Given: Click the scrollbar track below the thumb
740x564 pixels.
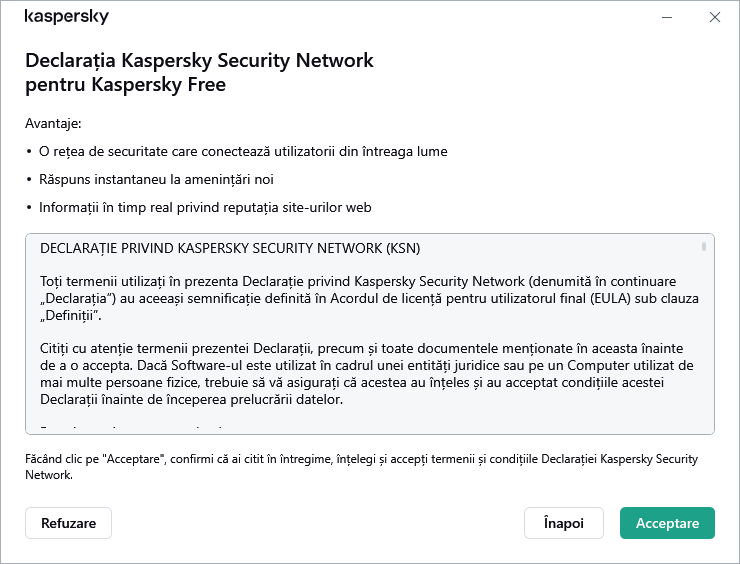Looking at the screenshot, I should click(x=704, y=350).
